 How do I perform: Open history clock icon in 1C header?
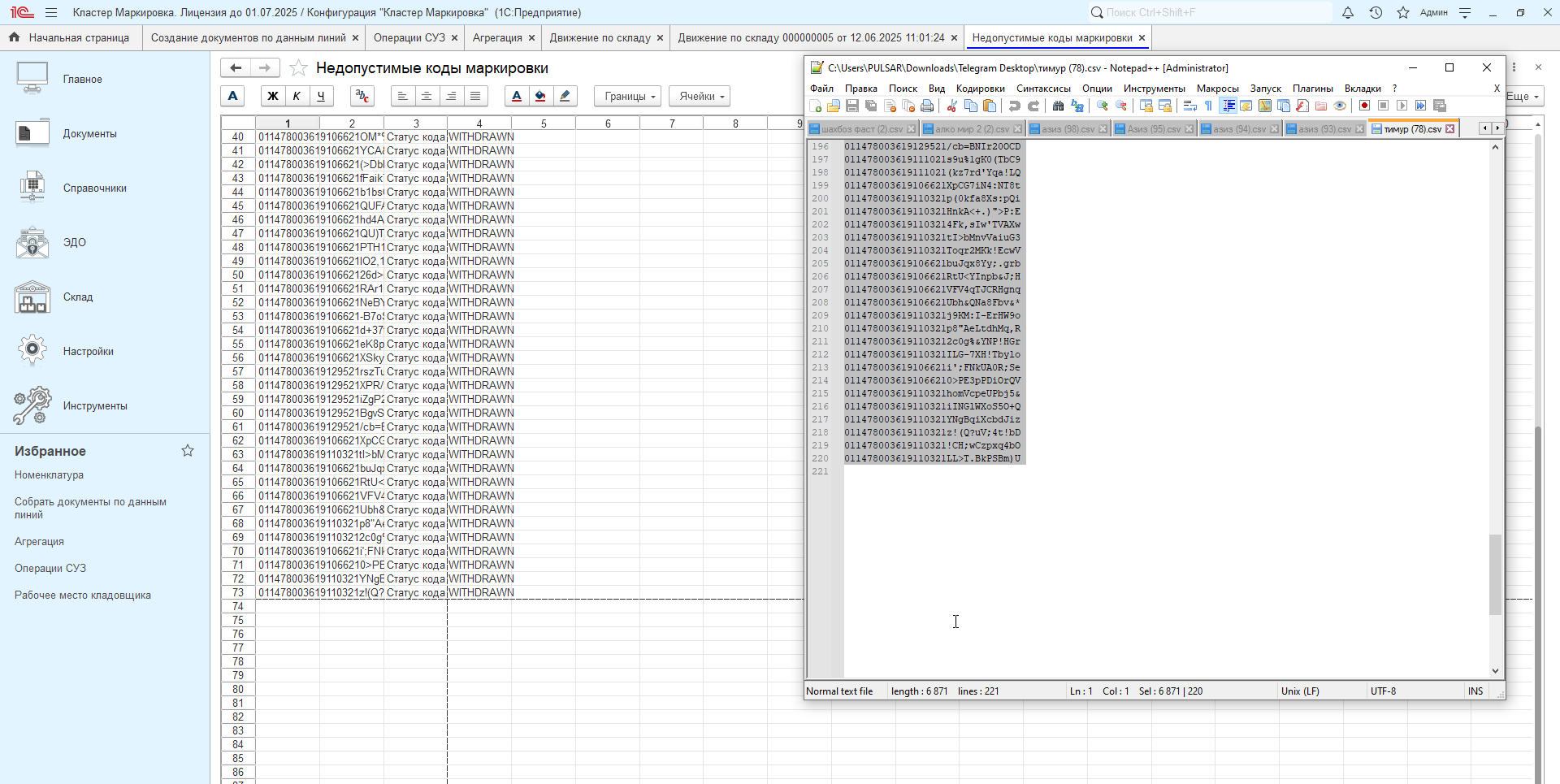(1376, 12)
